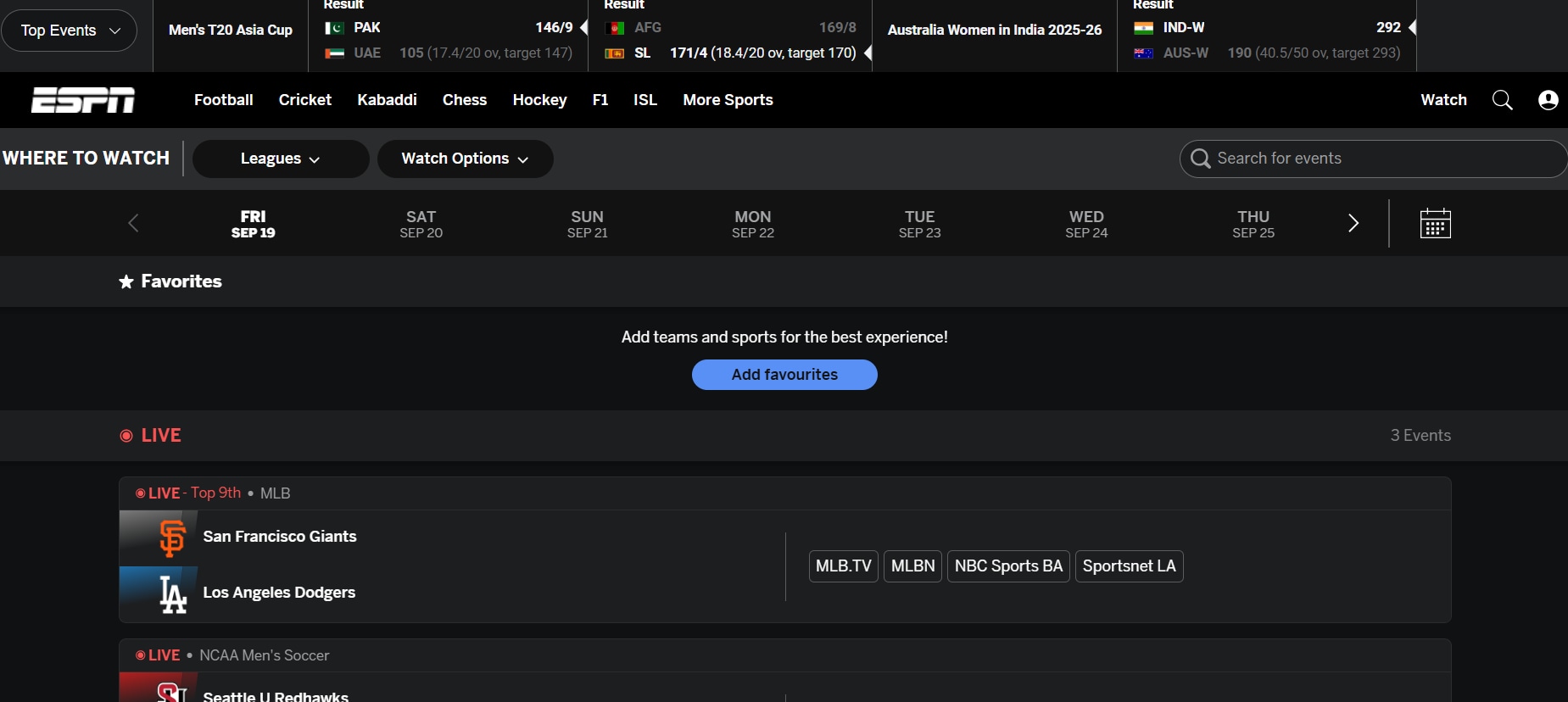Open the calendar date picker icon
Screen dimensions: 1568x702
click(1436, 224)
